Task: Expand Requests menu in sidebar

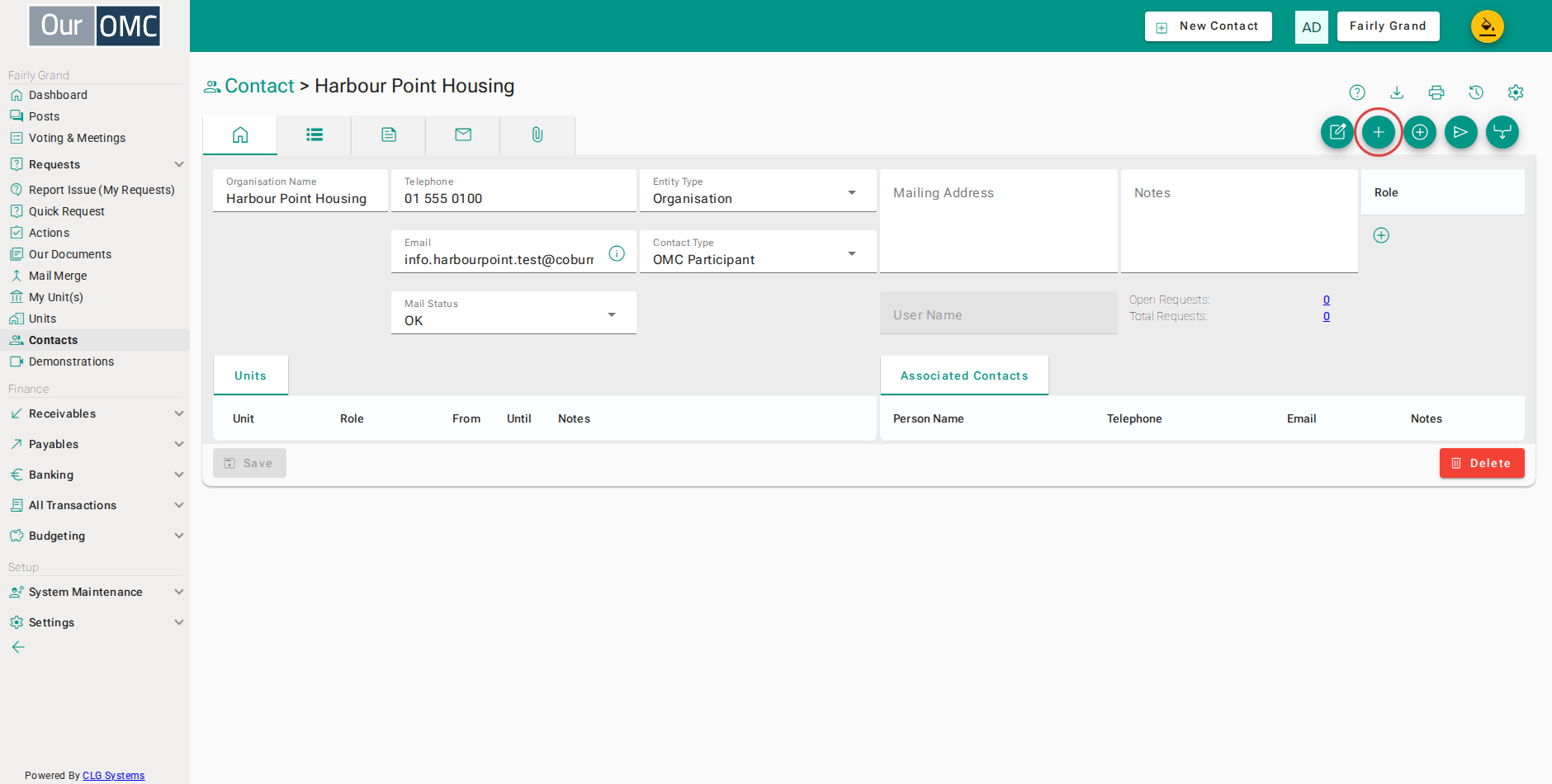Action: [x=95, y=164]
